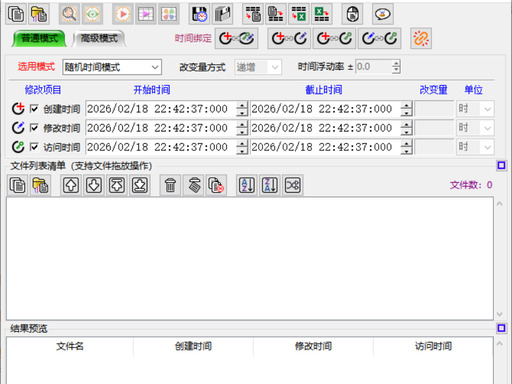Click the 访问时间 end time field

pos(325,147)
